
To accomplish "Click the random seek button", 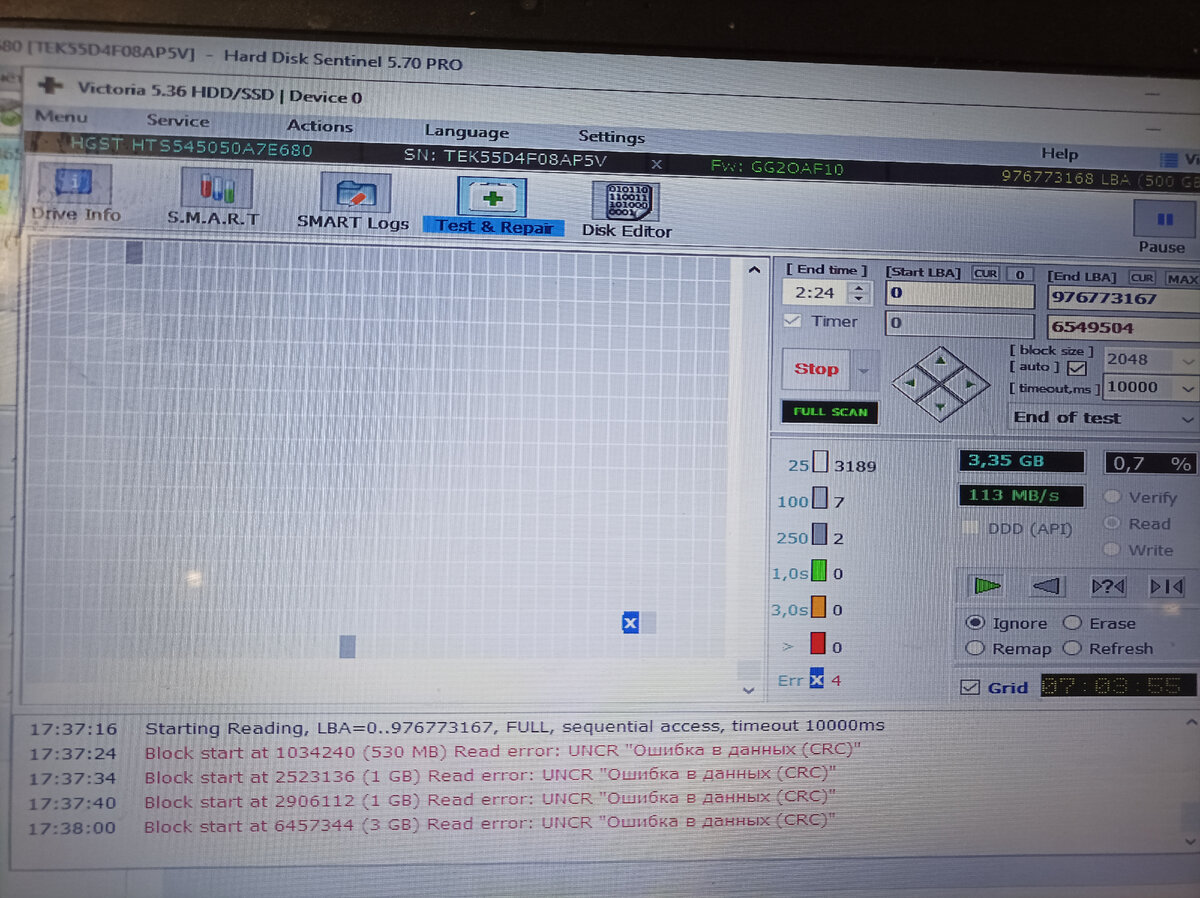I will coord(1108,586).
